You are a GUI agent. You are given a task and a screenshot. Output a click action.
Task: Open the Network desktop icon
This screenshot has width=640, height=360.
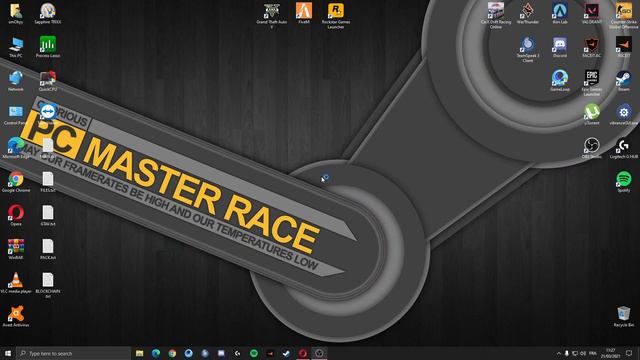[16, 80]
